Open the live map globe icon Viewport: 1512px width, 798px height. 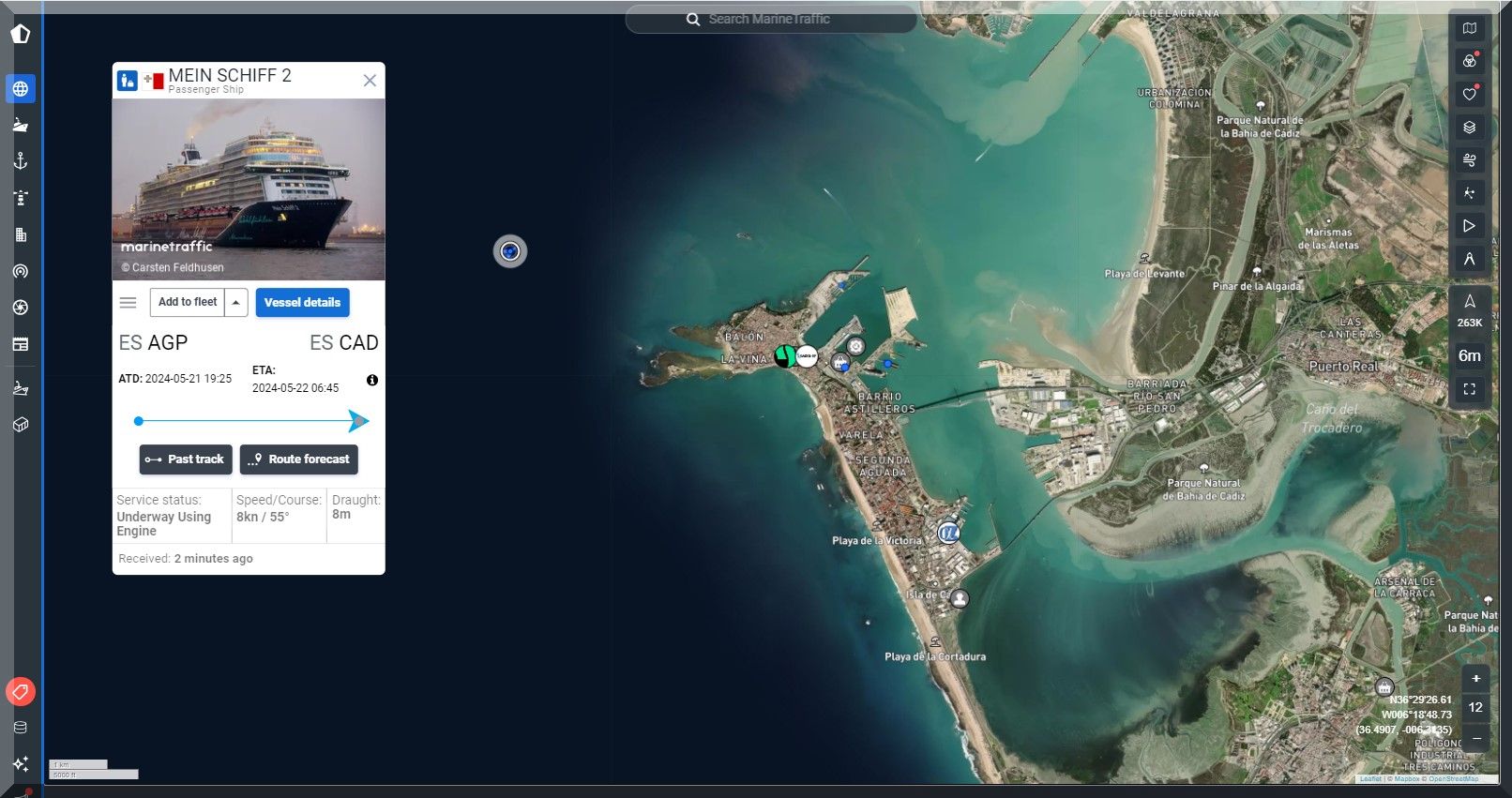click(x=20, y=89)
